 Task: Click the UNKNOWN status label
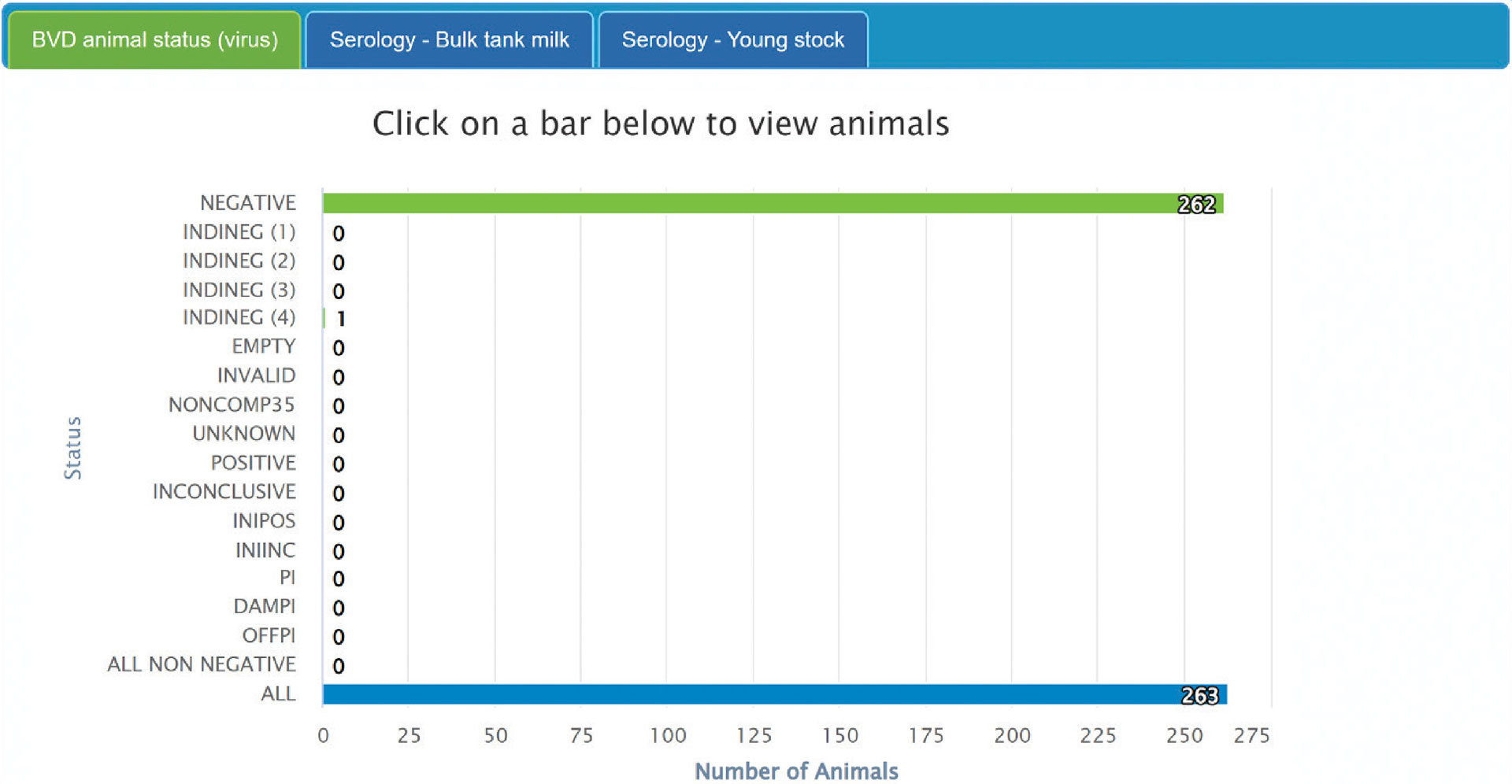click(243, 434)
